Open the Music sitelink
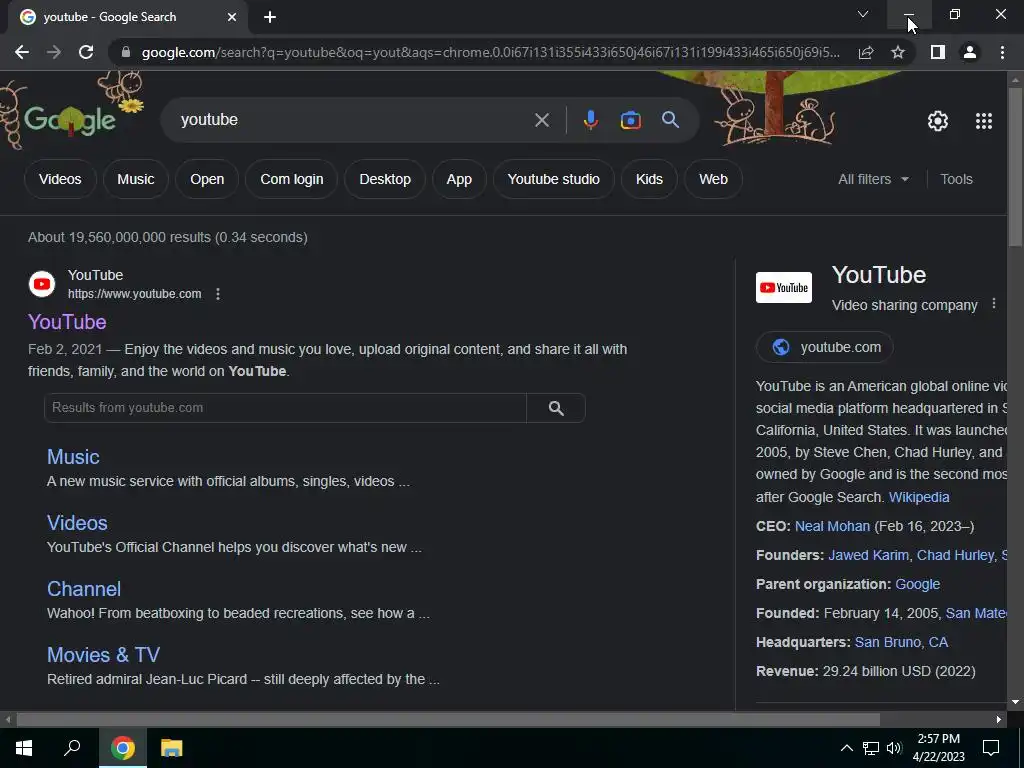 pos(73,457)
